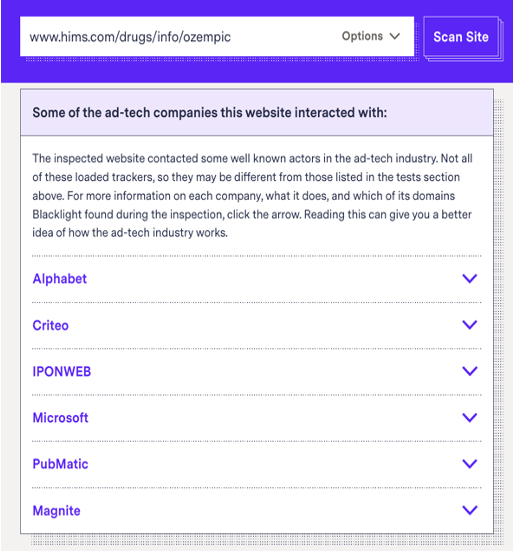This screenshot has height=552, width=514.
Task: Click the ad-tech description paragraph text
Action: click(x=252, y=195)
